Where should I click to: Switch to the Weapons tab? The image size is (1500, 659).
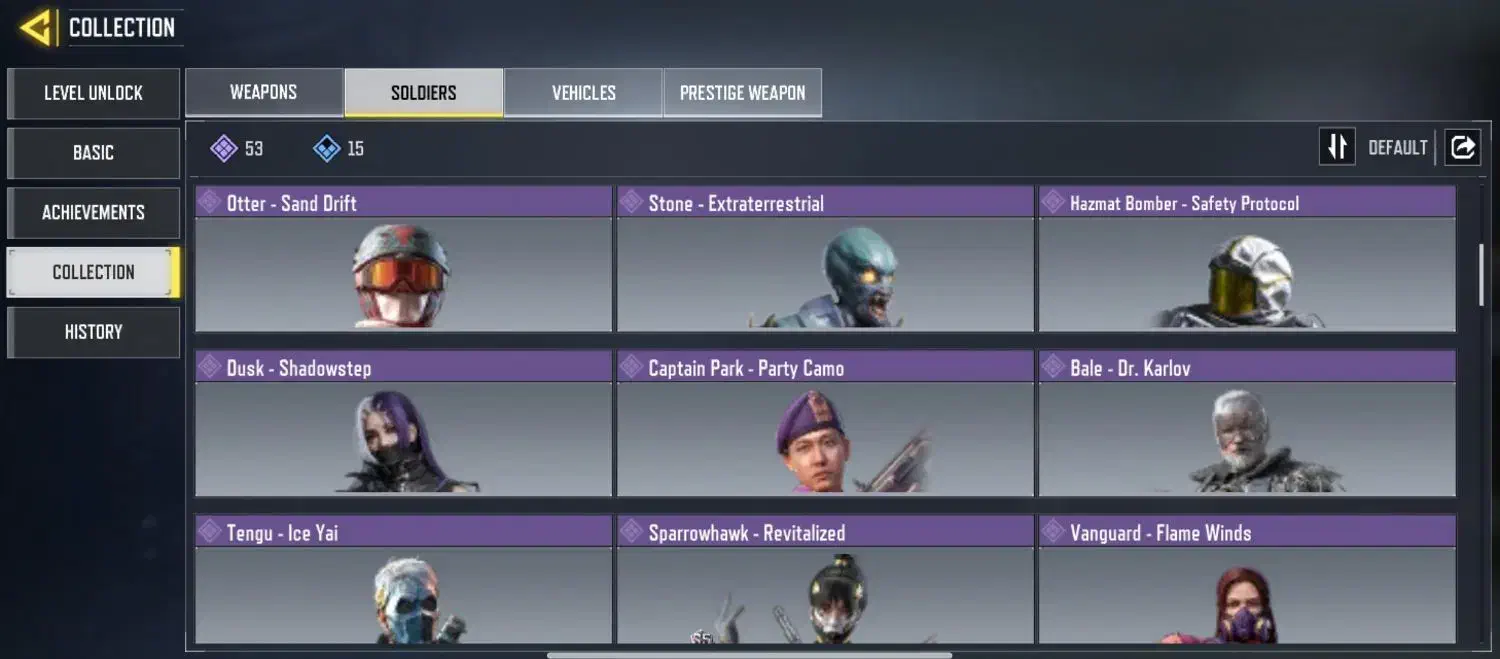coord(264,92)
